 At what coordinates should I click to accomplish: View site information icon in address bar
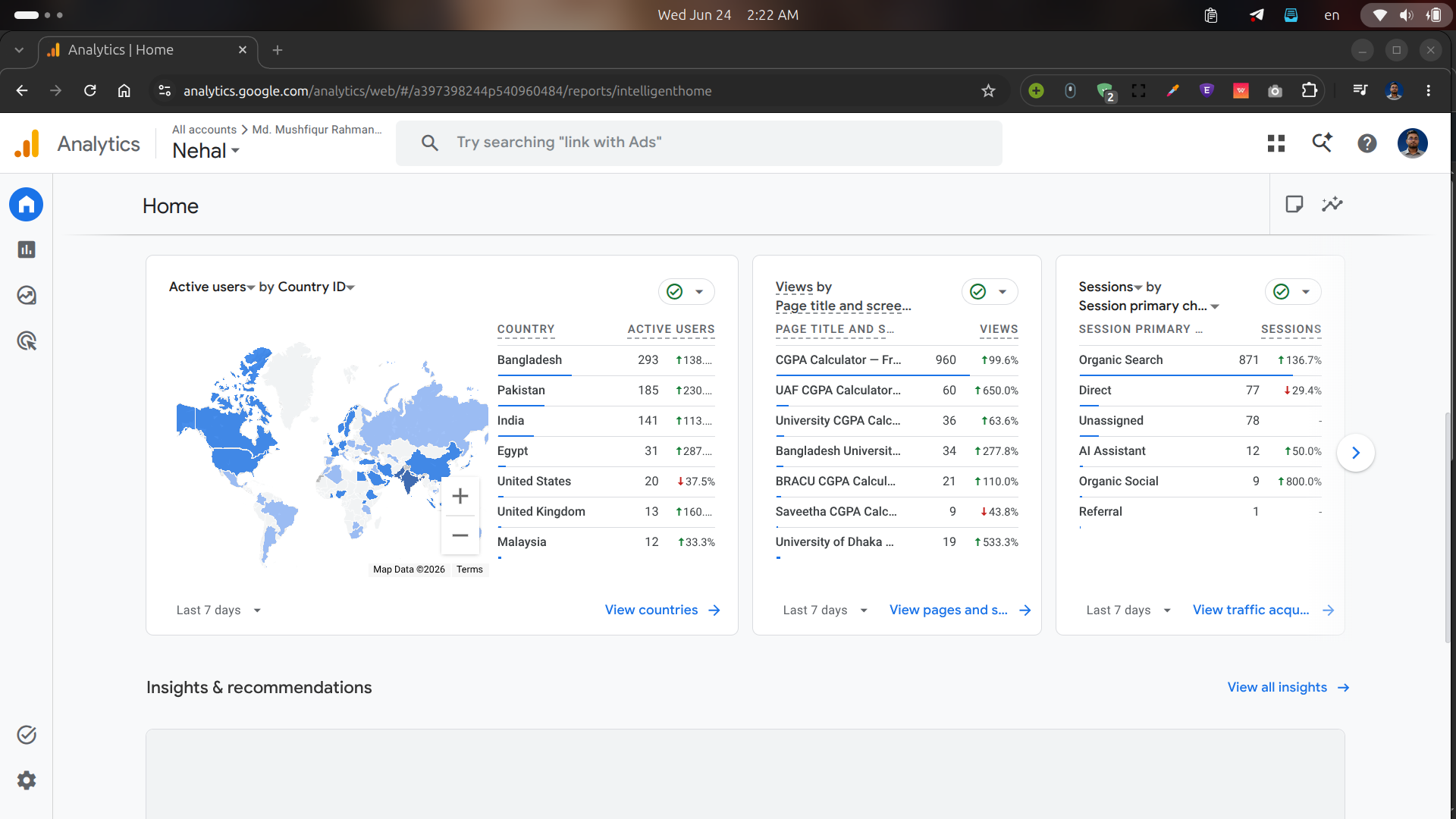[165, 91]
